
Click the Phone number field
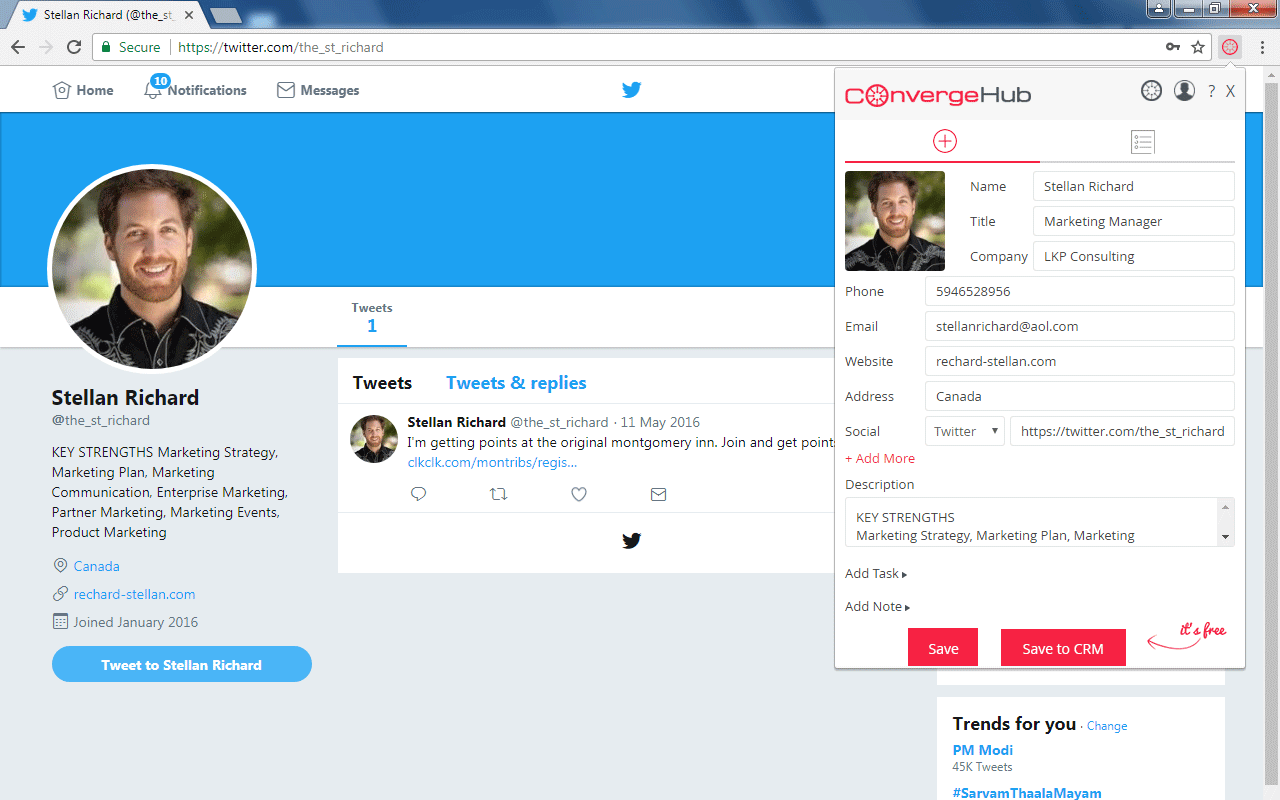[1080, 291]
